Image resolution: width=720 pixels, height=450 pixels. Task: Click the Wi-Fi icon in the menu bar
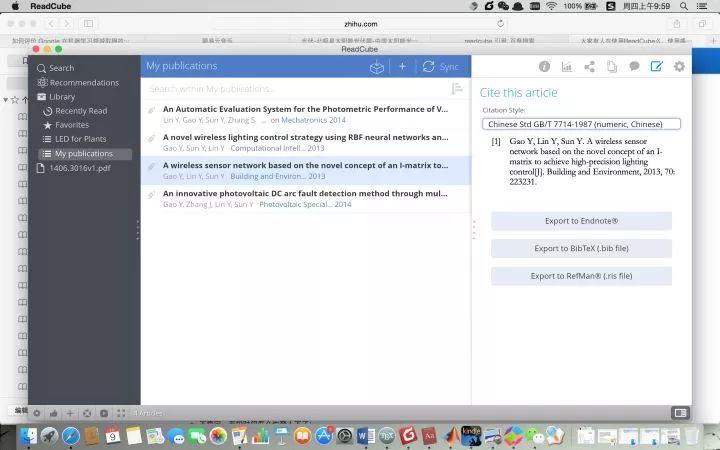click(x=551, y=6)
